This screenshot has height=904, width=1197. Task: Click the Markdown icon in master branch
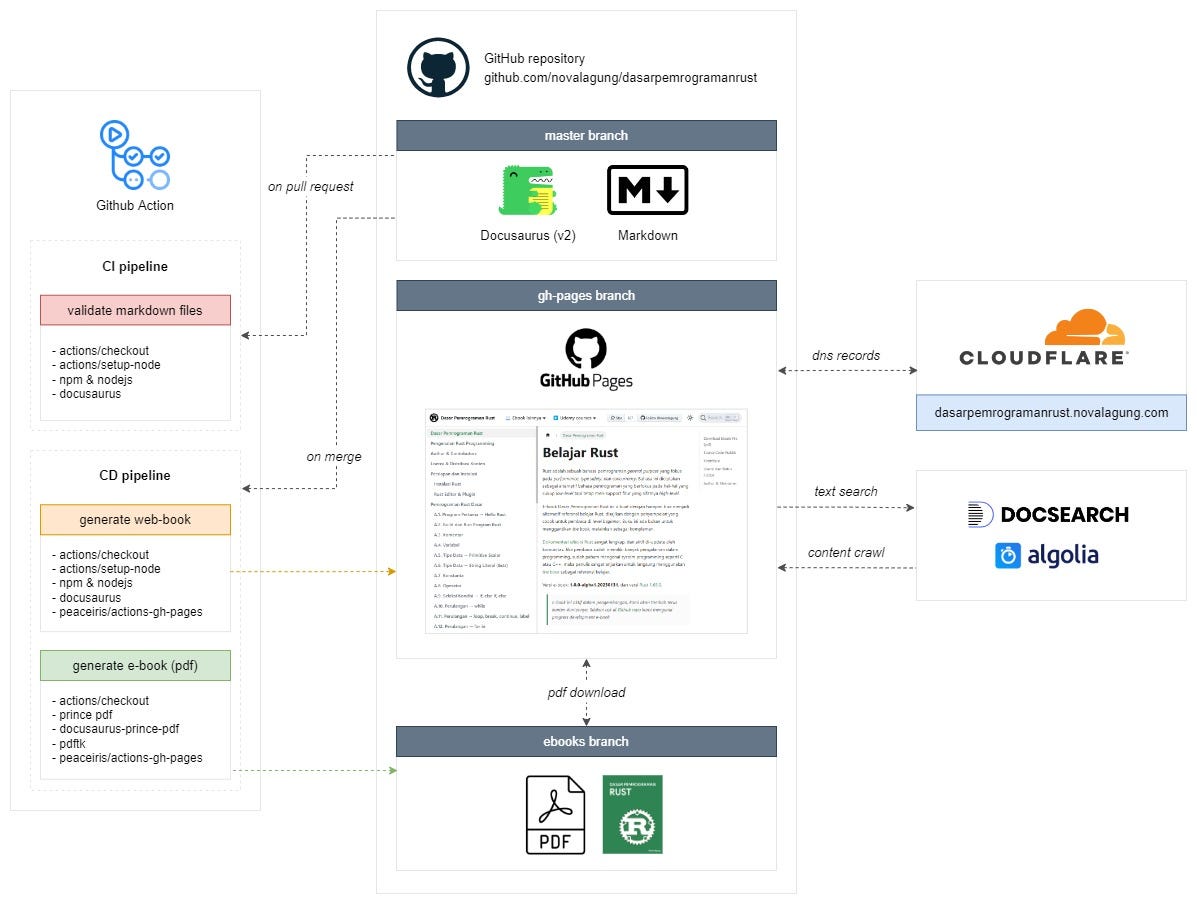[647, 190]
